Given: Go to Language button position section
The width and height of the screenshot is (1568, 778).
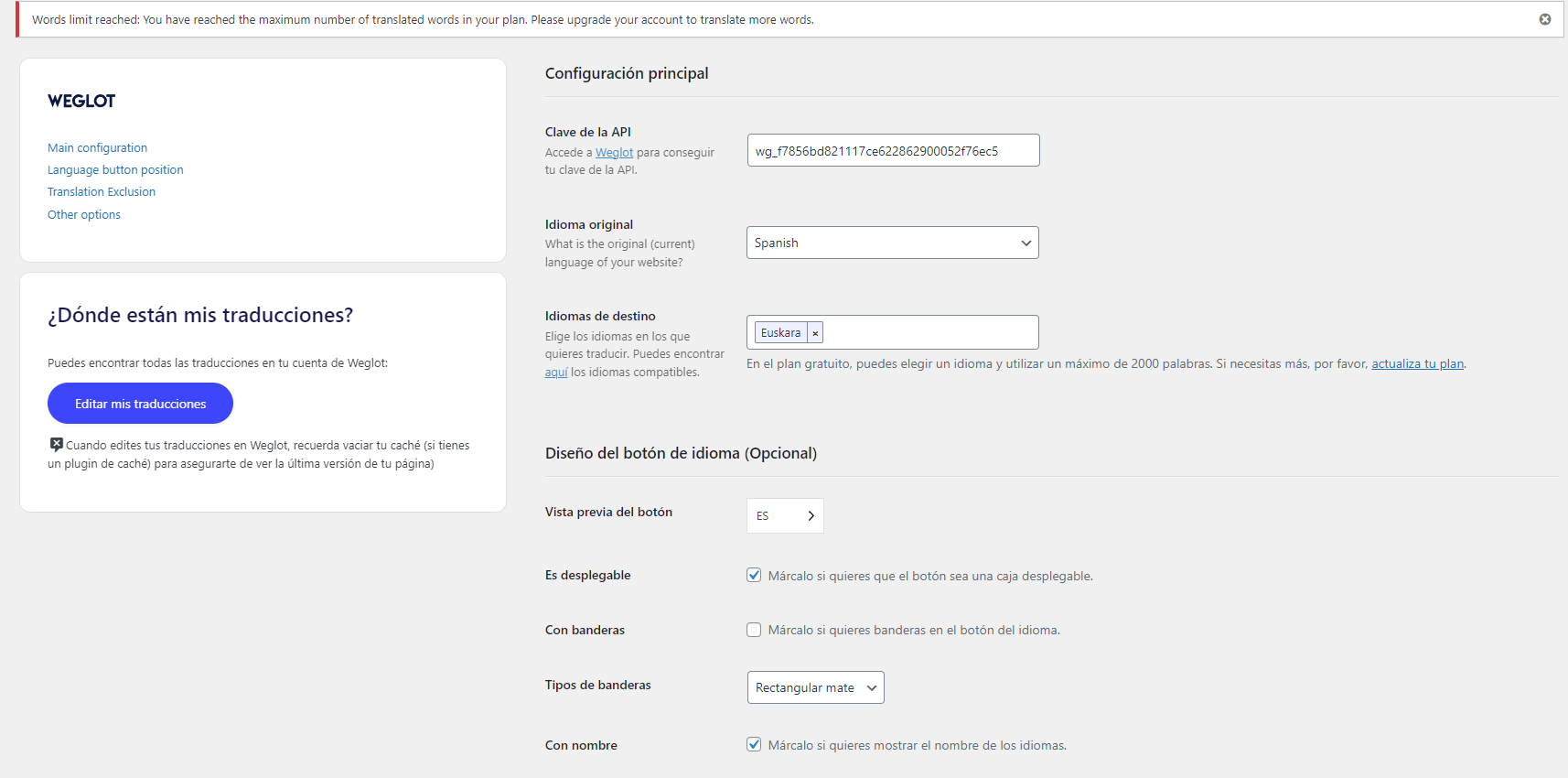Looking at the screenshot, I should [x=115, y=169].
